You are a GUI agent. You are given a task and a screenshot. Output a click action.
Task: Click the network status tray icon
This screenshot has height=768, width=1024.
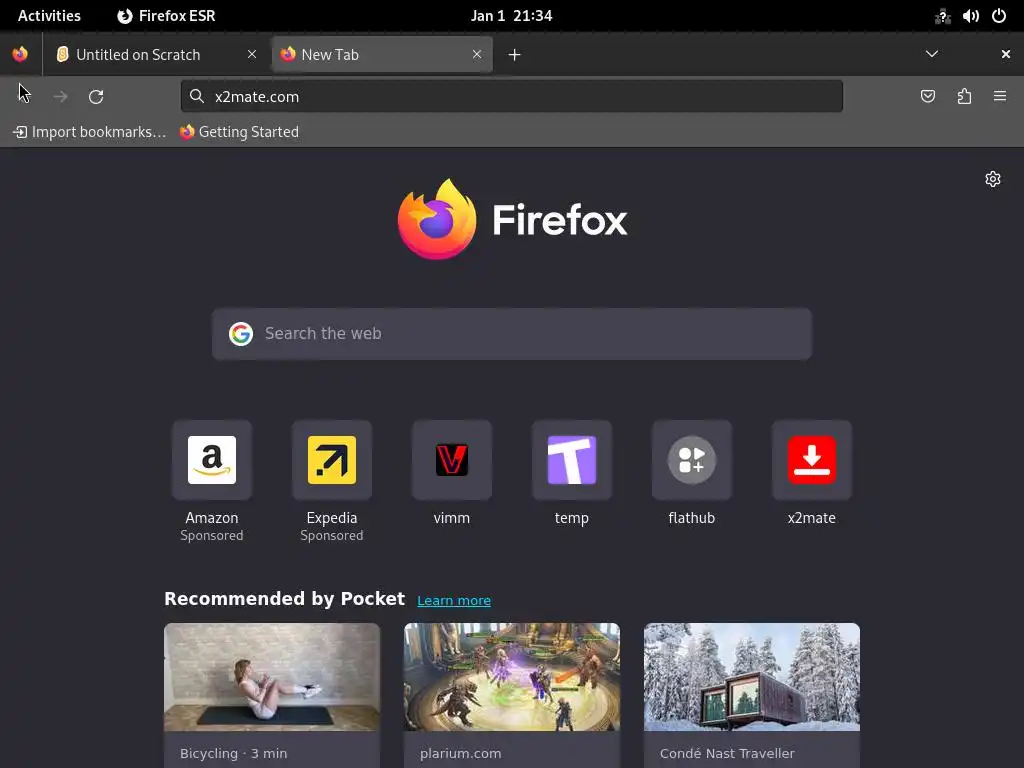942,16
